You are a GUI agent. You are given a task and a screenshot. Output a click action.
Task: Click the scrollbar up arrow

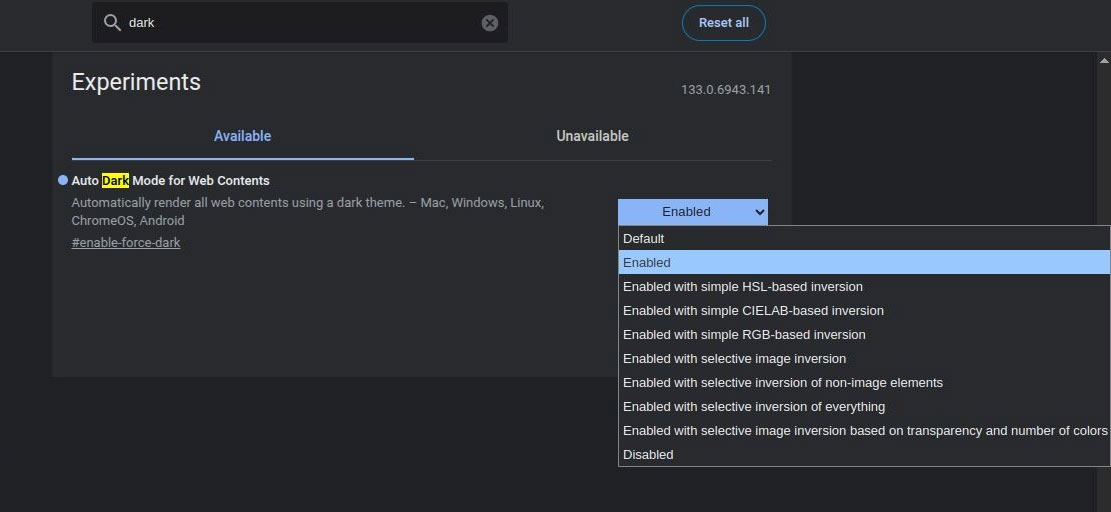pyautogui.click(x=1104, y=61)
